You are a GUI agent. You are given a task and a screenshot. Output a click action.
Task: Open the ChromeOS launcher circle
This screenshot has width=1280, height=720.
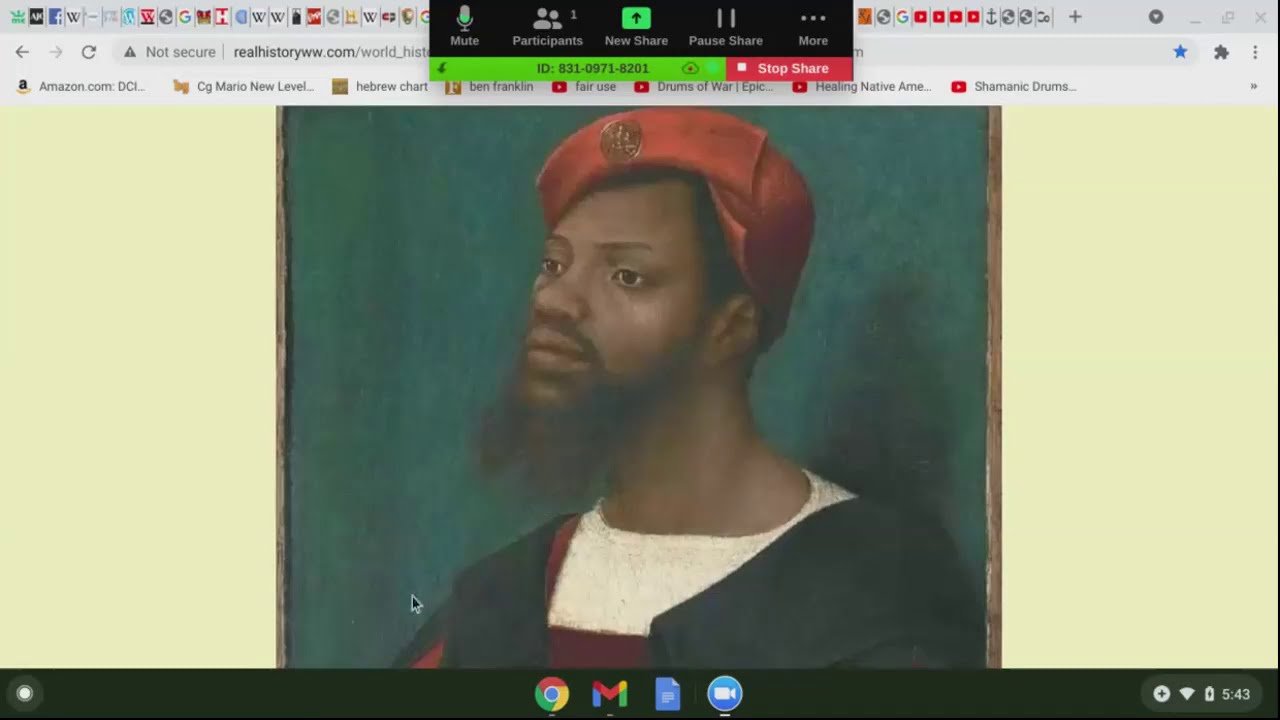tap(25, 693)
